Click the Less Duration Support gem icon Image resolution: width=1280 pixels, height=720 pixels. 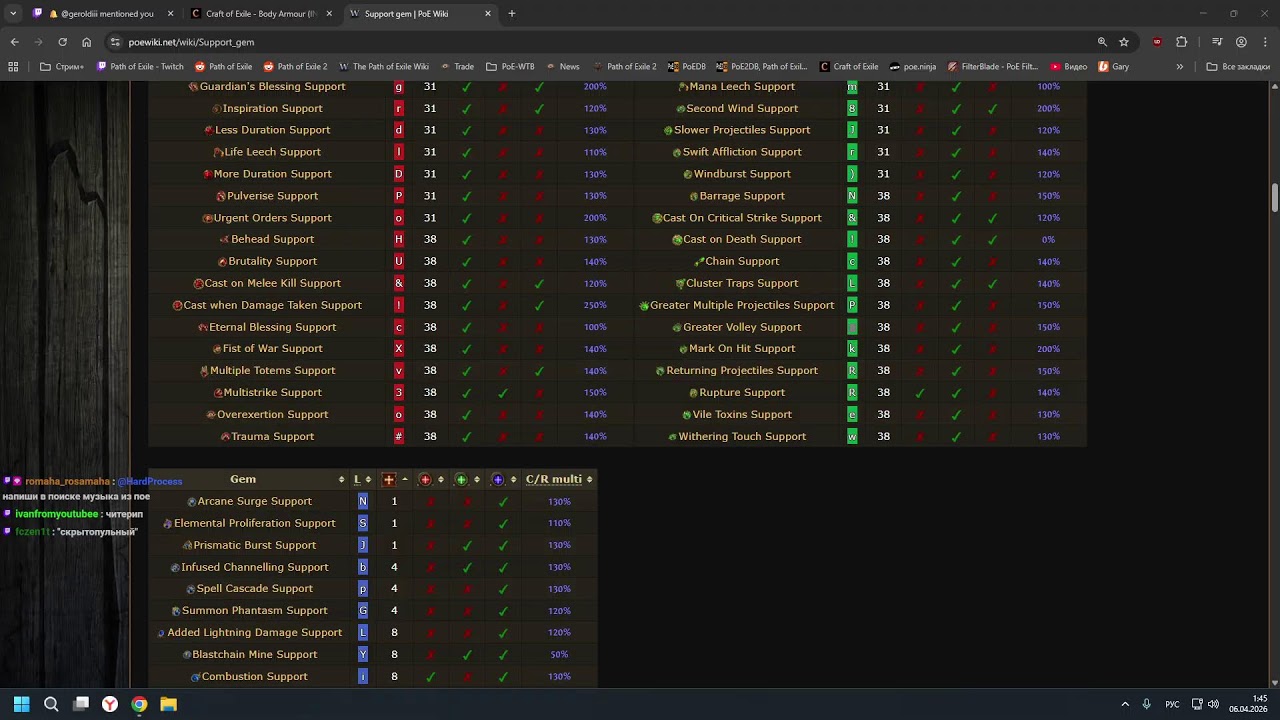[x=209, y=131]
